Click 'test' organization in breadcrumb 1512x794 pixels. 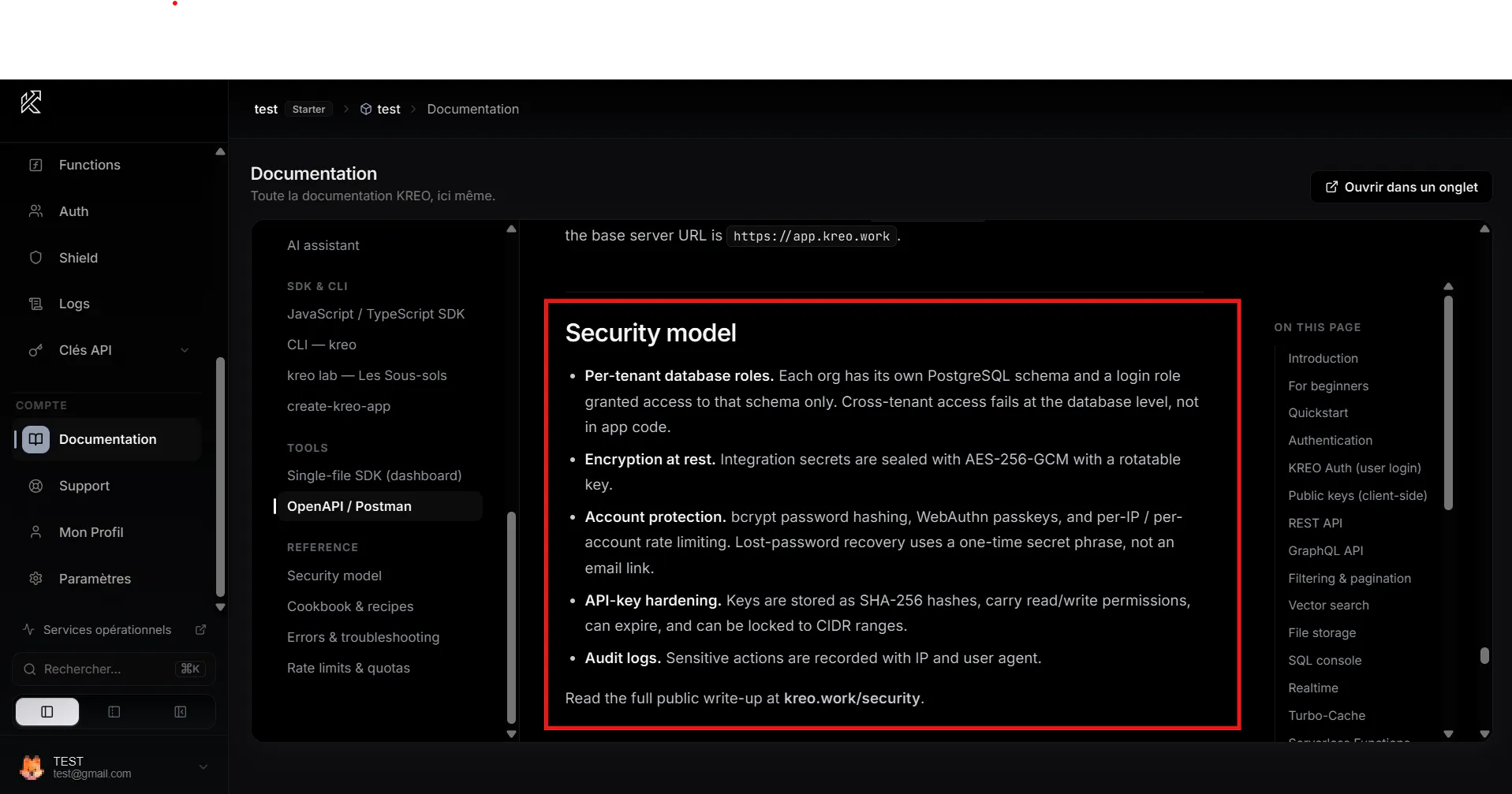click(x=266, y=110)
